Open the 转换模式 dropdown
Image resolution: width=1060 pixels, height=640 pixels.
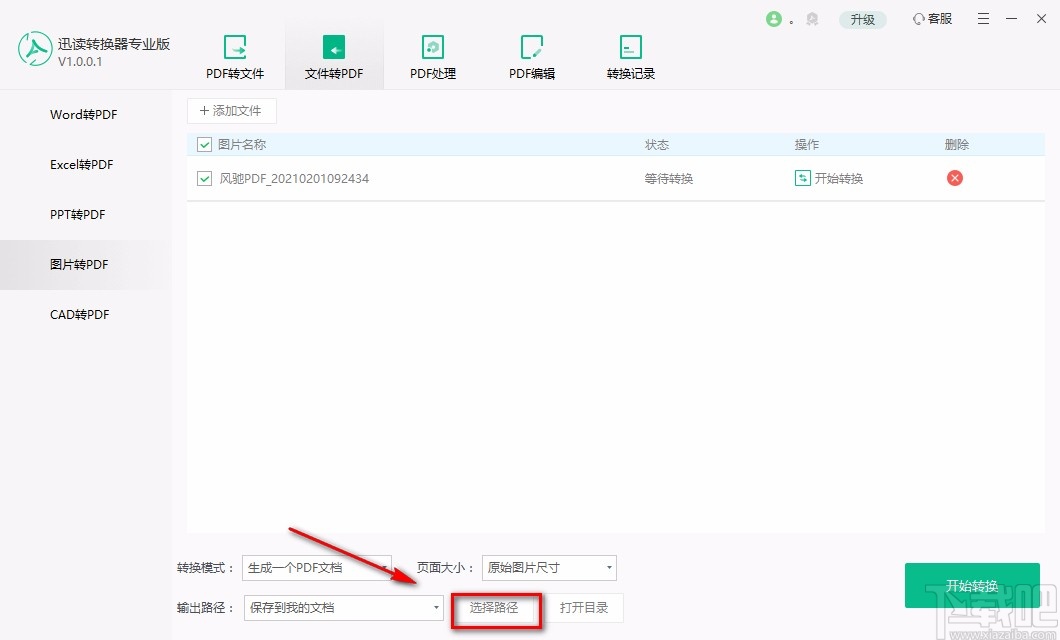317,567
